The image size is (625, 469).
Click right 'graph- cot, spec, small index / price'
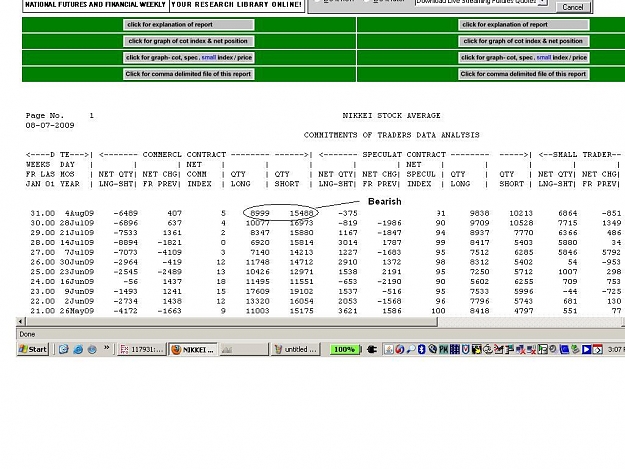(x=523, y=57)
